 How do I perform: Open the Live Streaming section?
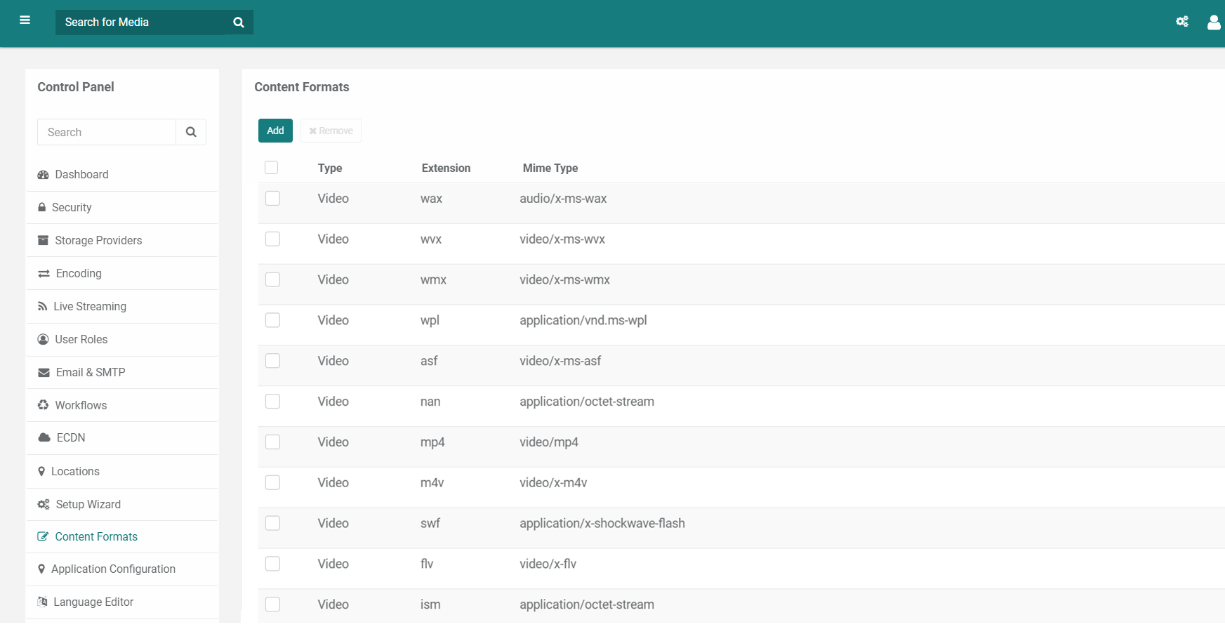pos(89,307)
